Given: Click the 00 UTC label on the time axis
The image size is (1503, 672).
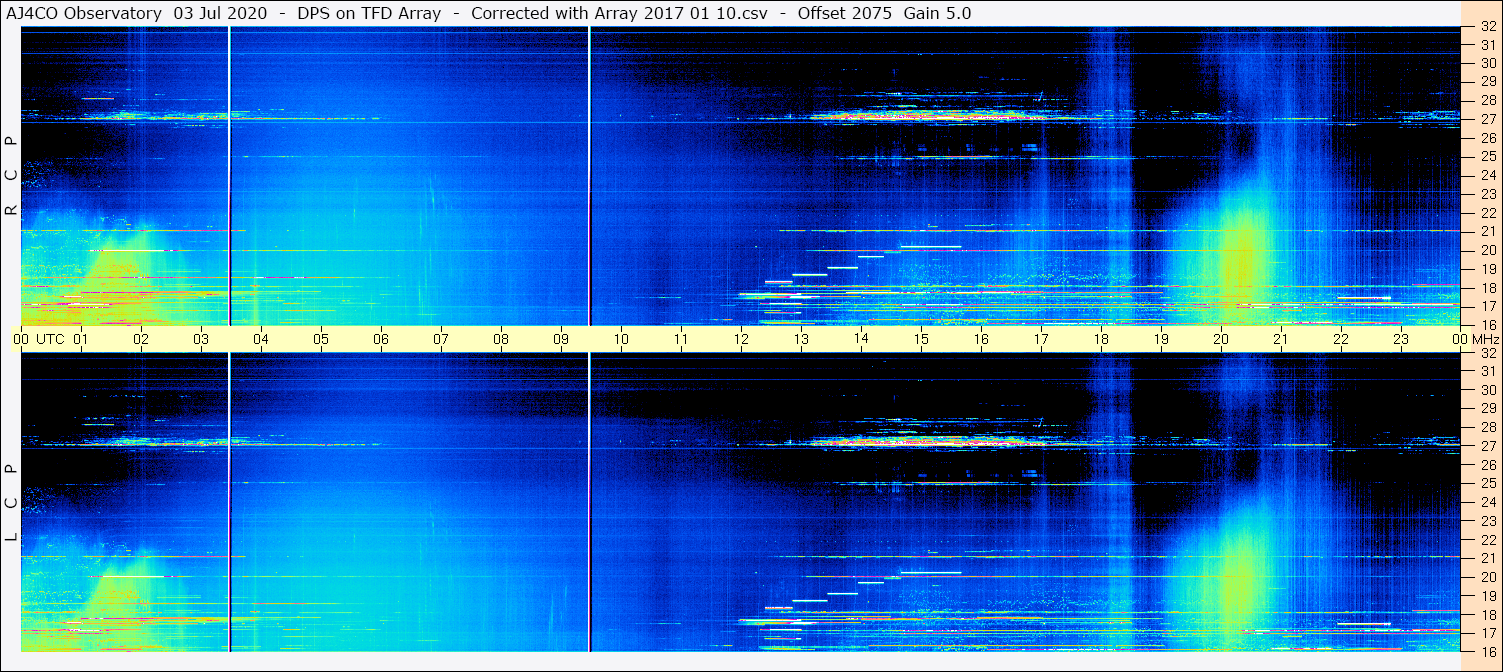Looking at the screenshot, I should [x=40, y=339].
